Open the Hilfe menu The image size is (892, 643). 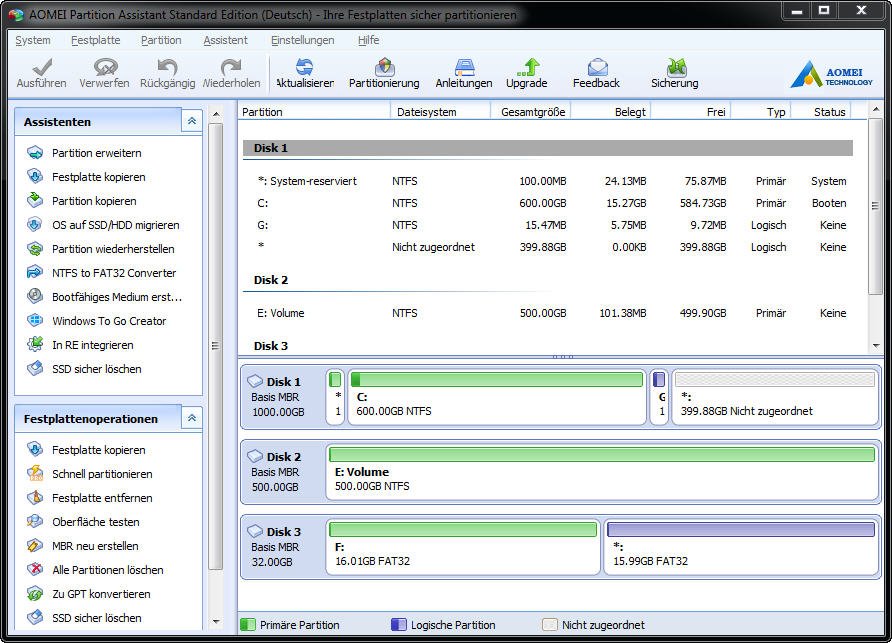(369, 40)
